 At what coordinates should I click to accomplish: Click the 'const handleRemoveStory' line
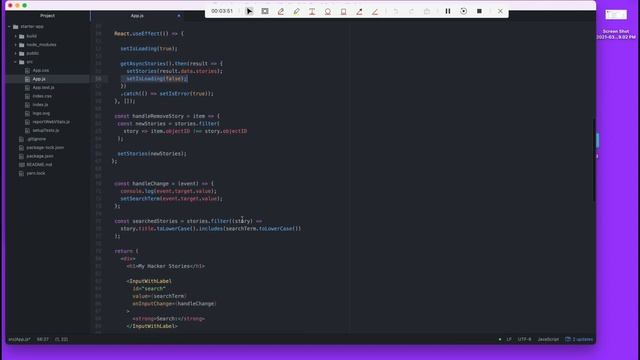[x=167, y=116]
